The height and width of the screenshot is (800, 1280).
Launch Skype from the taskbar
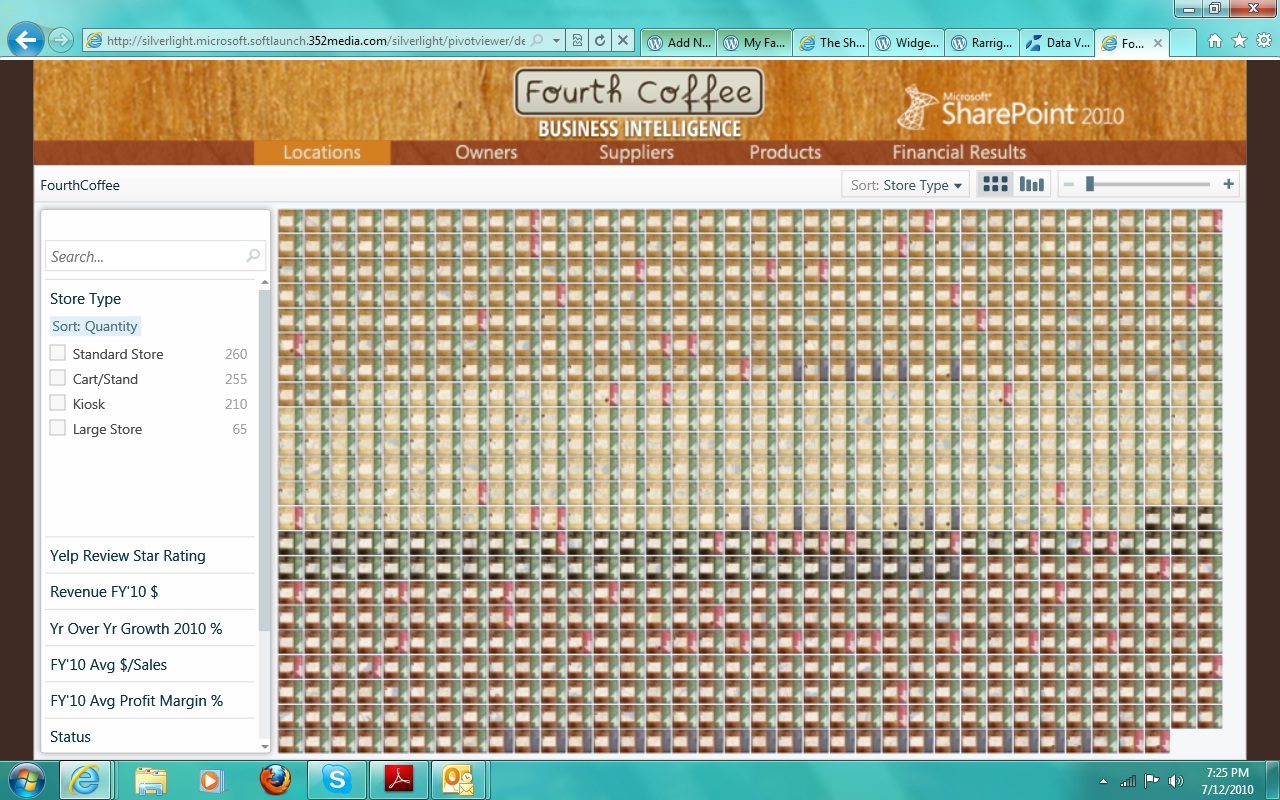pyautogui.click(x=336, y=779)
